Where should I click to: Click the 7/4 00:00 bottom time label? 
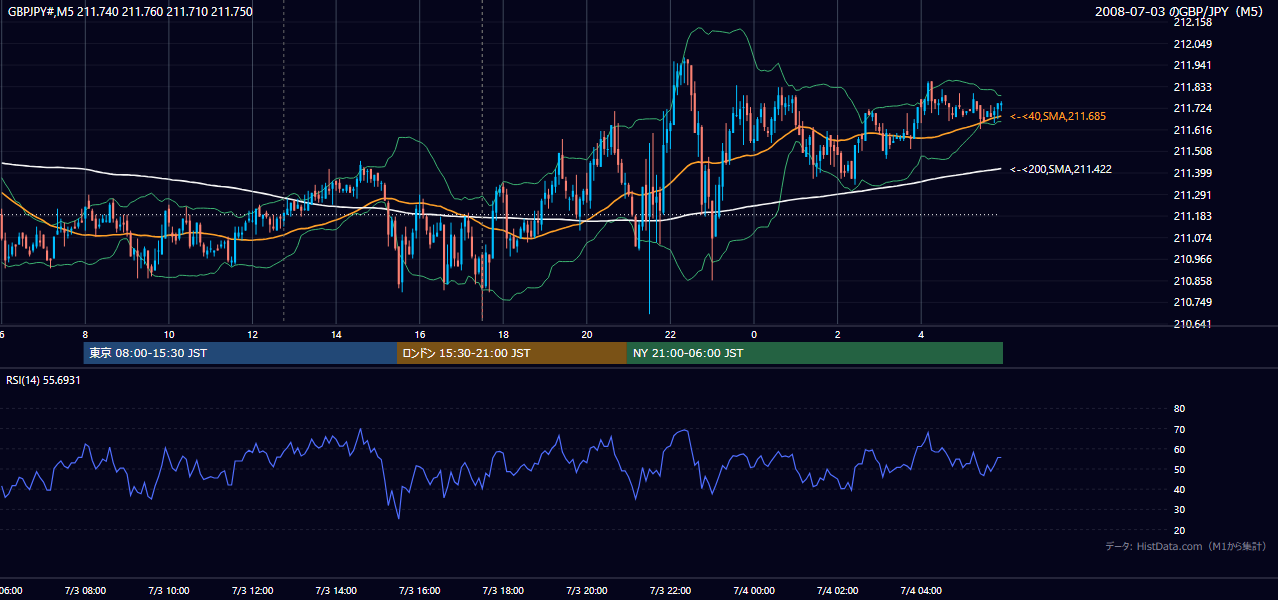click(754, 590)
